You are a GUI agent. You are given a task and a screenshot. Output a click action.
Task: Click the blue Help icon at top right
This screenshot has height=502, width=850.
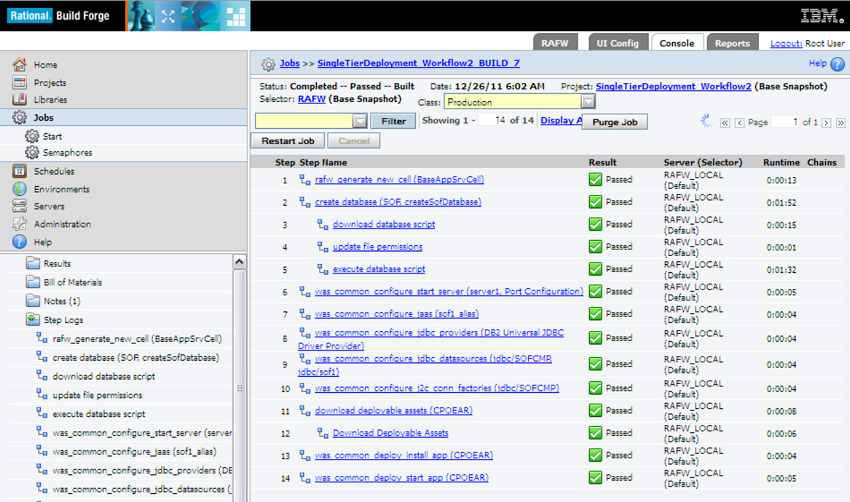[838, 64]
